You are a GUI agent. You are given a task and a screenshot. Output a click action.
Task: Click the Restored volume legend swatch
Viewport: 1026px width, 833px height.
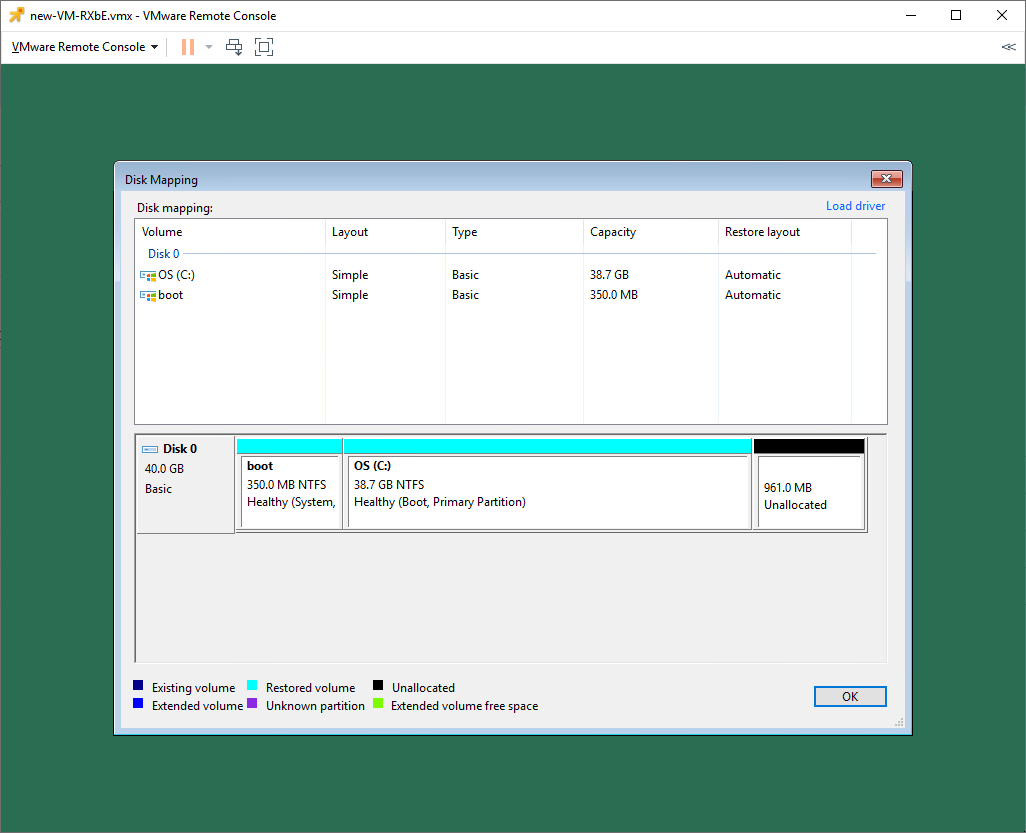252,685
